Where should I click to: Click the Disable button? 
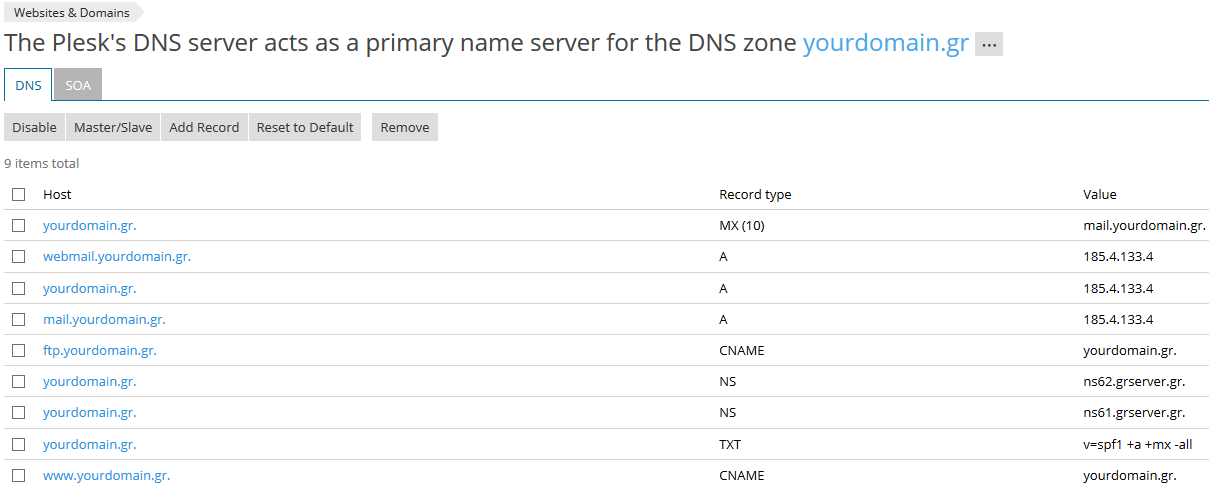point(34,127)
